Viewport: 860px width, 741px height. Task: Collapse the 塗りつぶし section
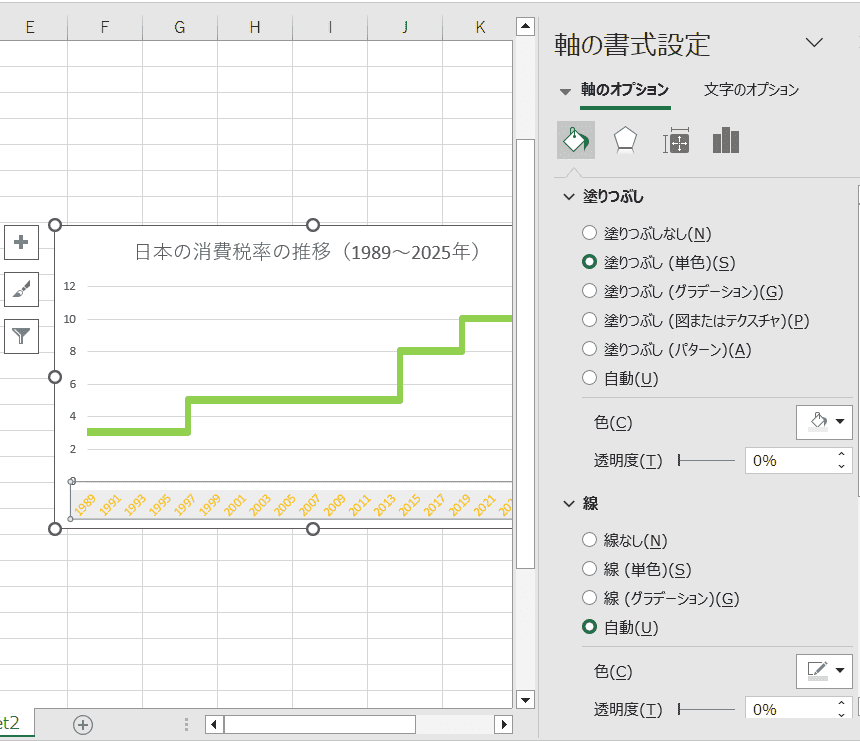point(570,197)
